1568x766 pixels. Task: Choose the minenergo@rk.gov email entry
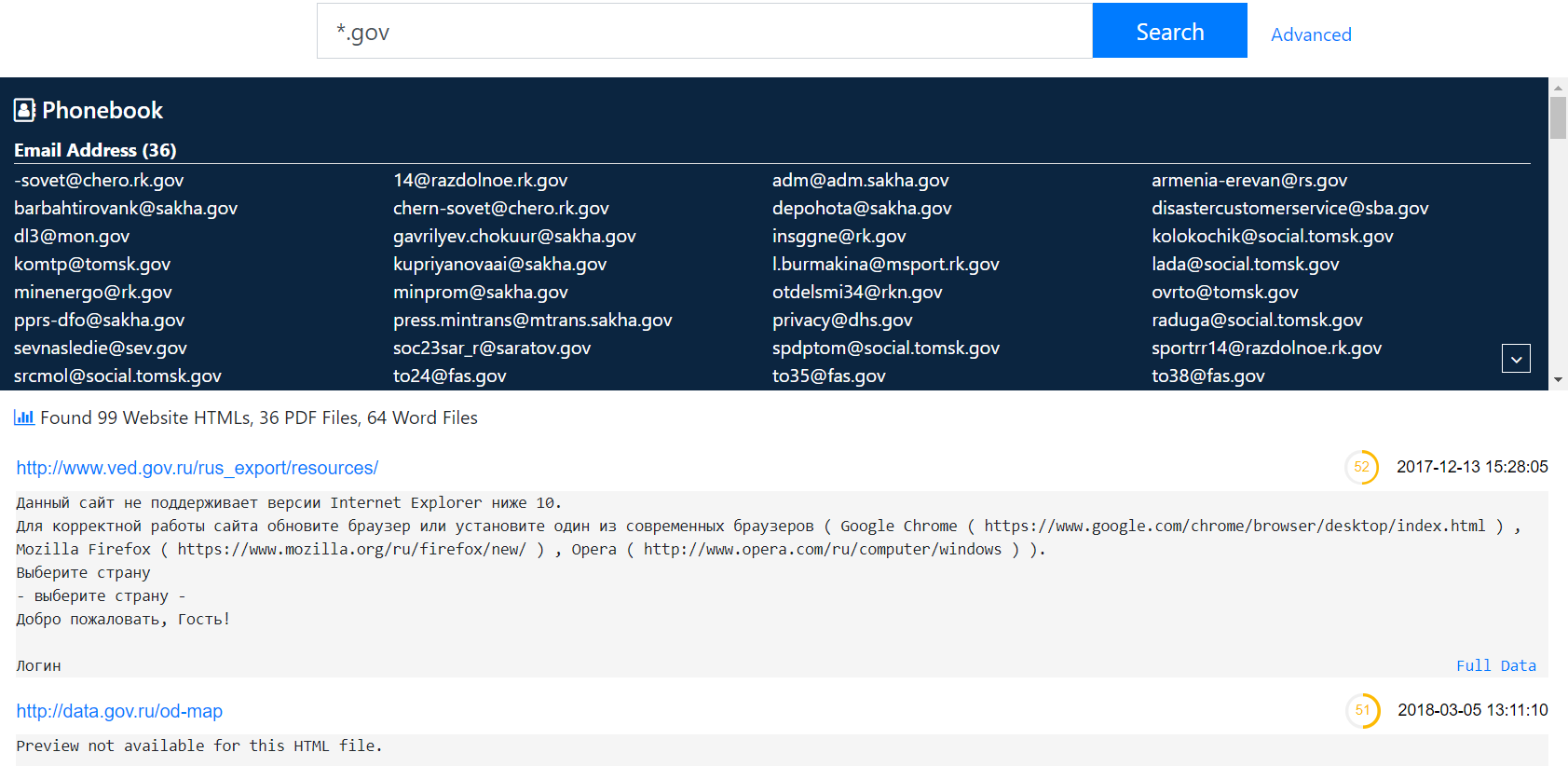pos(93,292)
